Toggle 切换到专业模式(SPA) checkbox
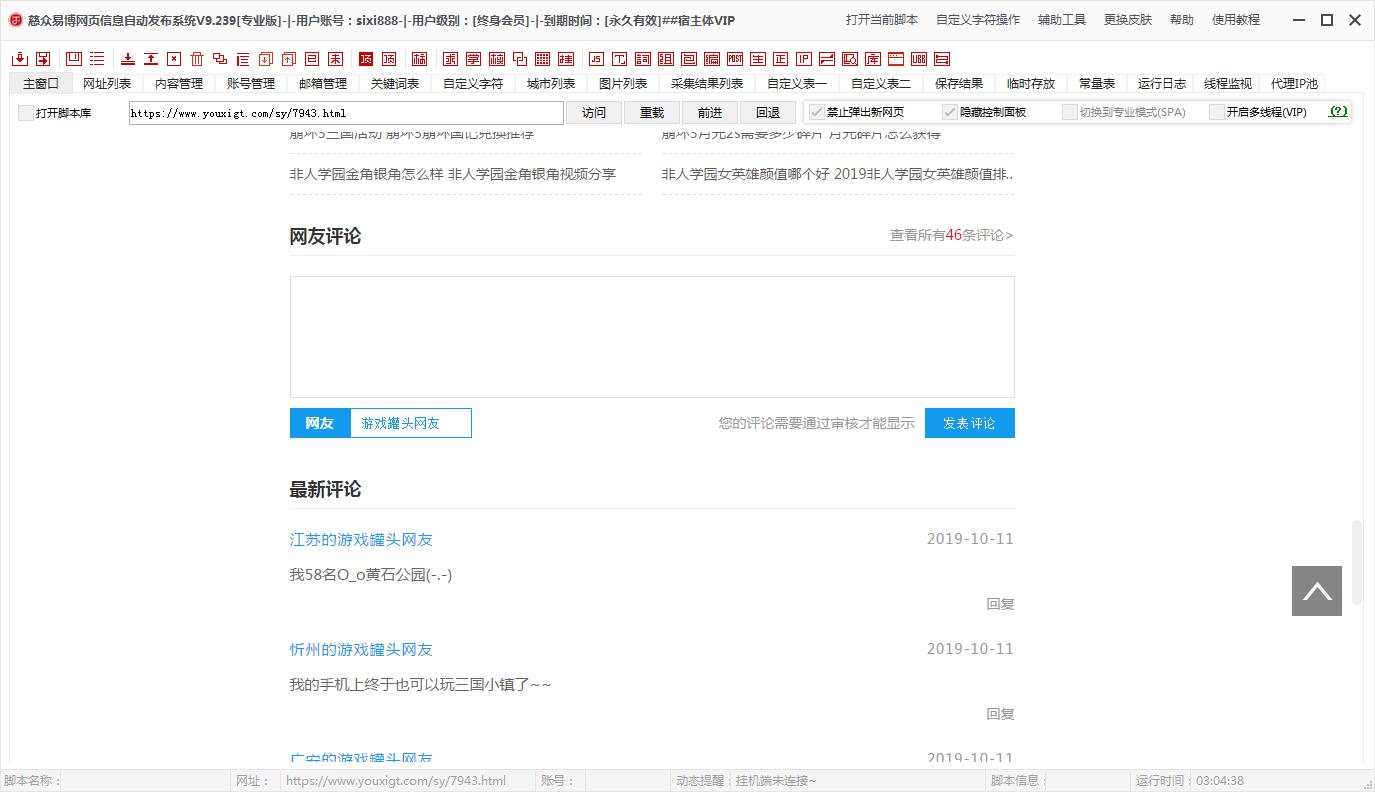 click(1070, 112)
